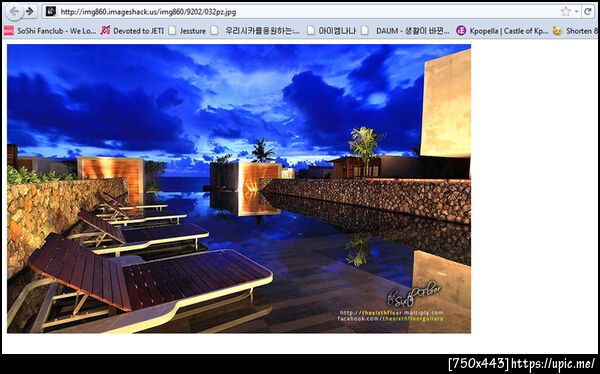This screenshot has height=374, width=600.
Task: Click the SoShi Fanclub bookmark favicon
Action: [x=9, y=31]
